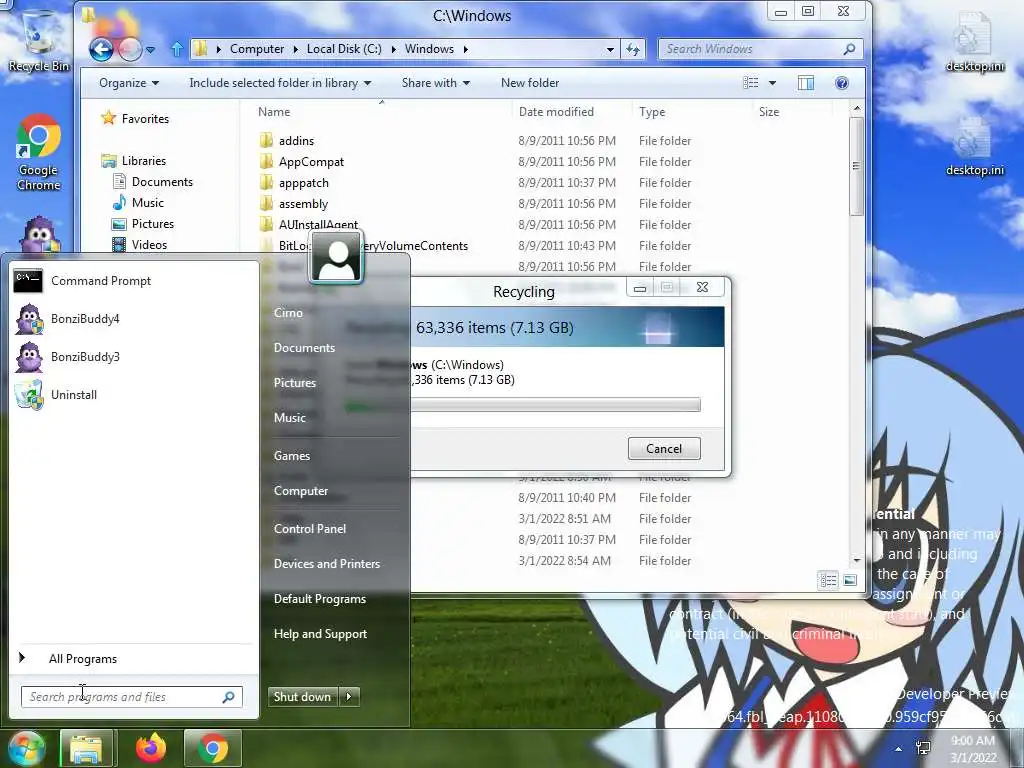
Task: Expand the view options dropdown arrow
Action: click(773, 83)
